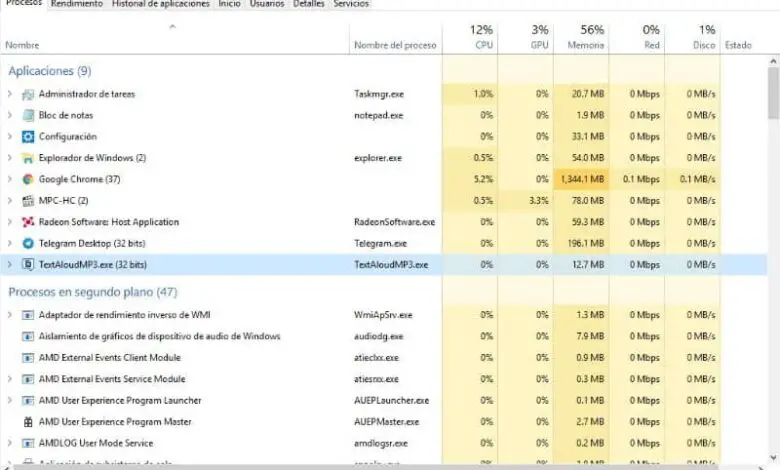Click the Explorador de Windows folder icon
Viewport: 780px width, 470px height.
28,158
